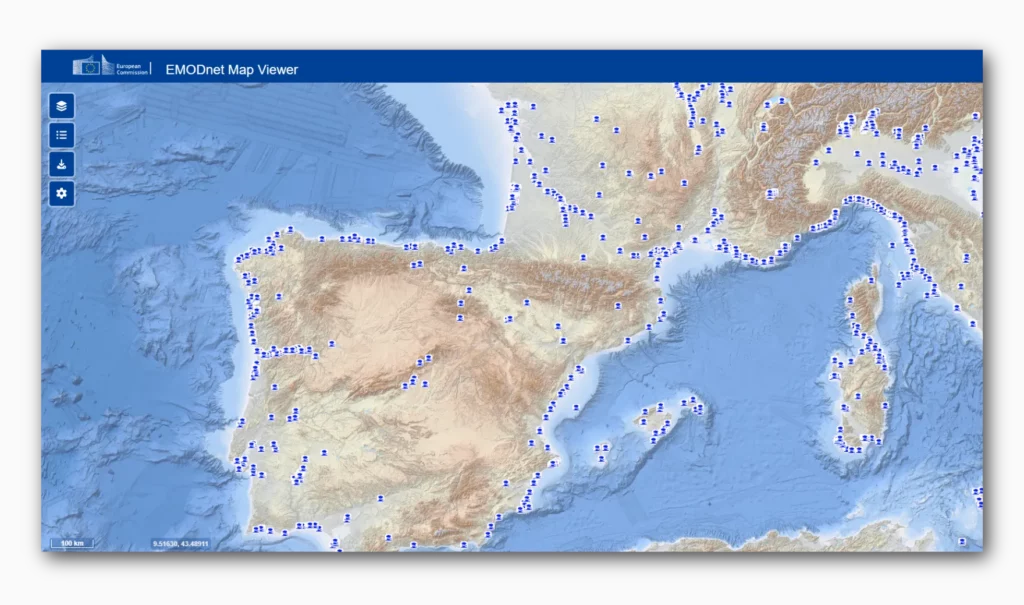This screenshot has width=1024, height=605.
Task: Click the 100 km scale bar
Action: tap(72, 543)
